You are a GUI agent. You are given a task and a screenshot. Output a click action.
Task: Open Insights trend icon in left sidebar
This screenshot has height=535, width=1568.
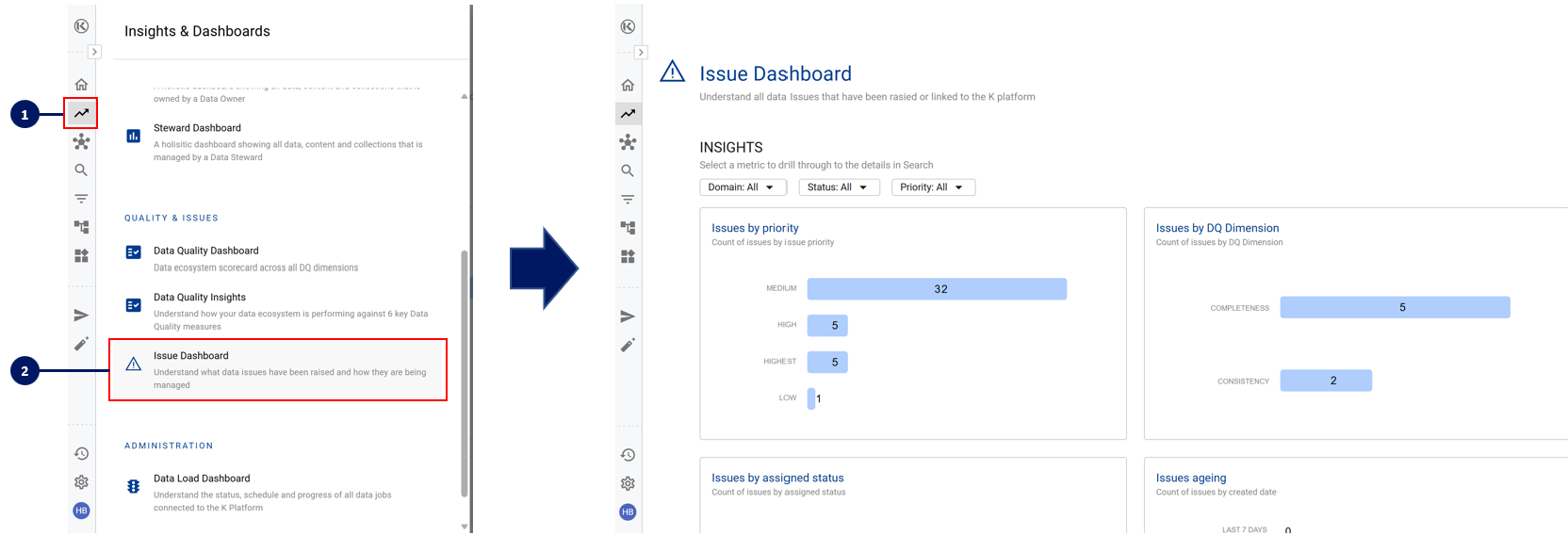[81, 113]
